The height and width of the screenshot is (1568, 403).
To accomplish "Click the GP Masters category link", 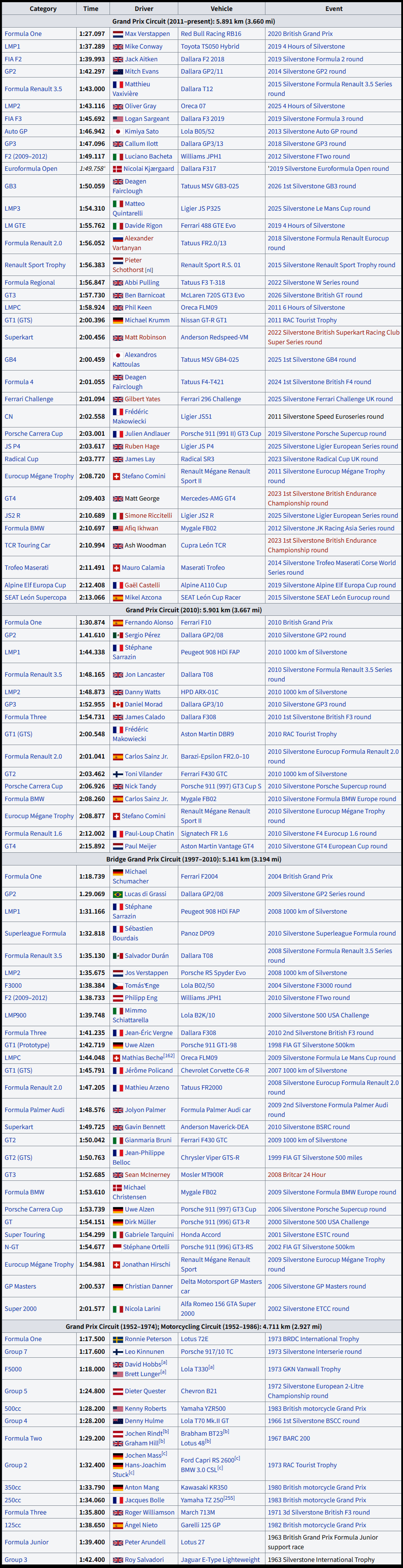I will click(x=21, y=1287).
